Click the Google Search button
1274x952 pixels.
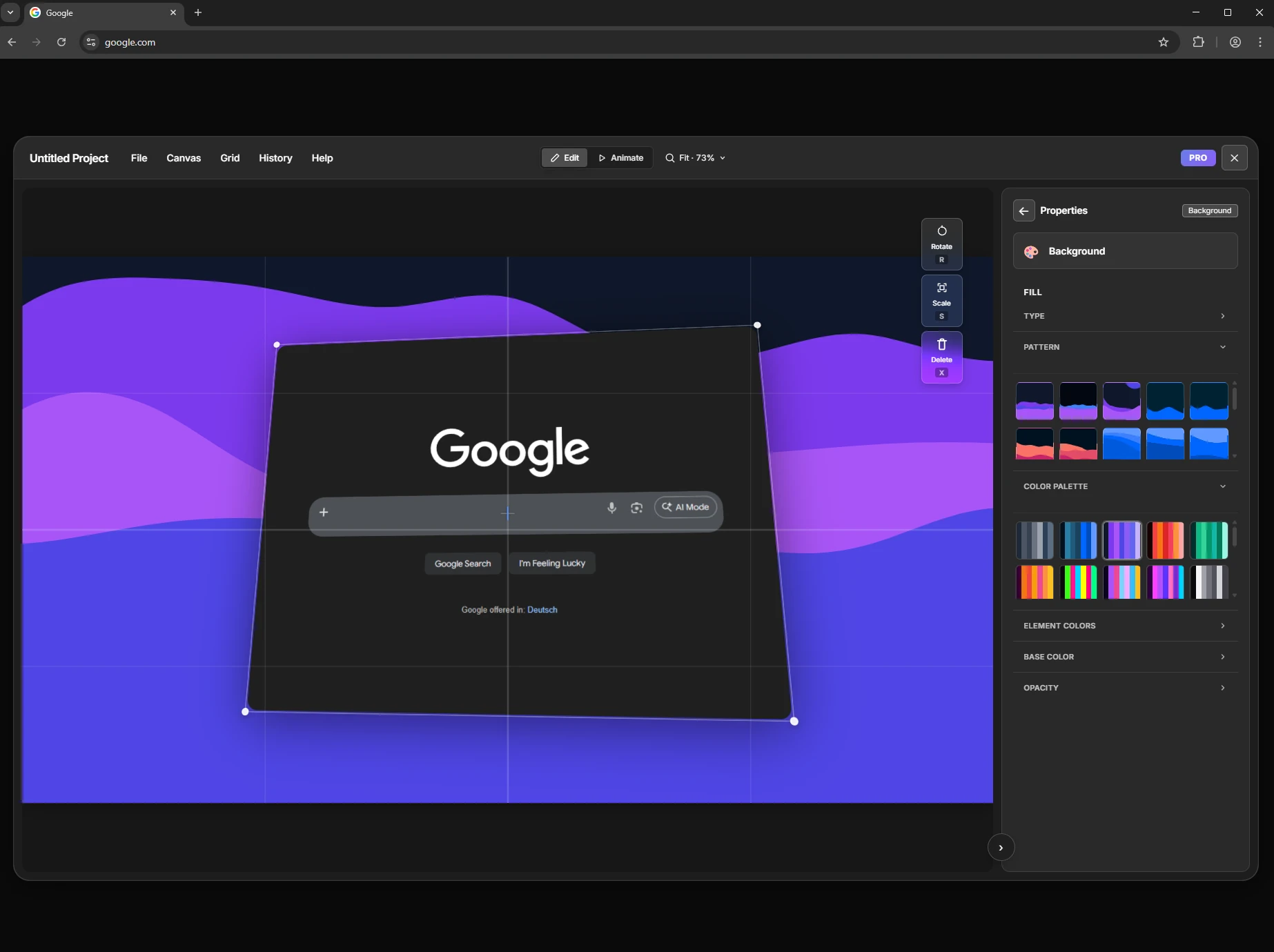click(x=462, y=563)
